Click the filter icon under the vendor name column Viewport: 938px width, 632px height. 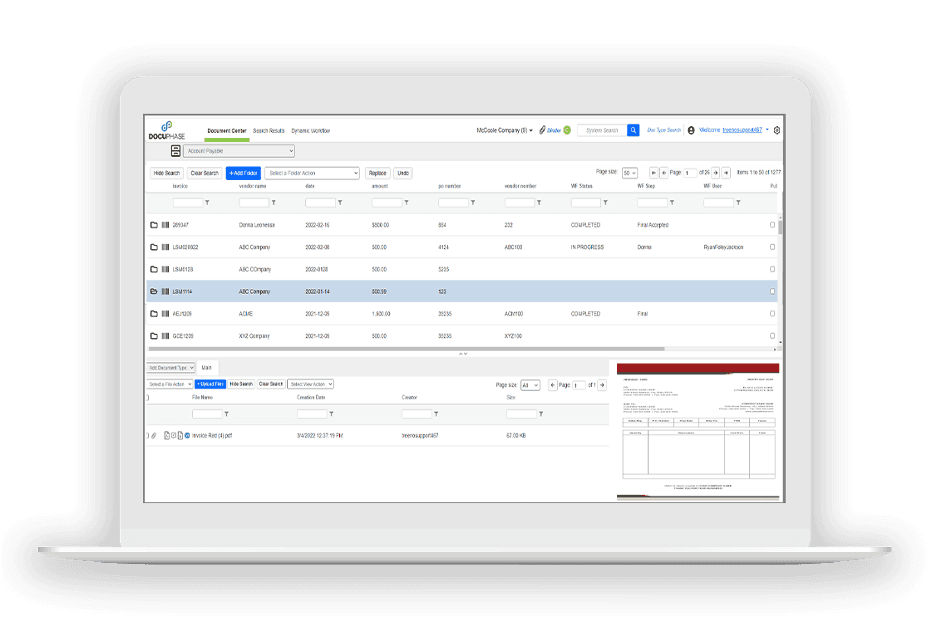272,203
